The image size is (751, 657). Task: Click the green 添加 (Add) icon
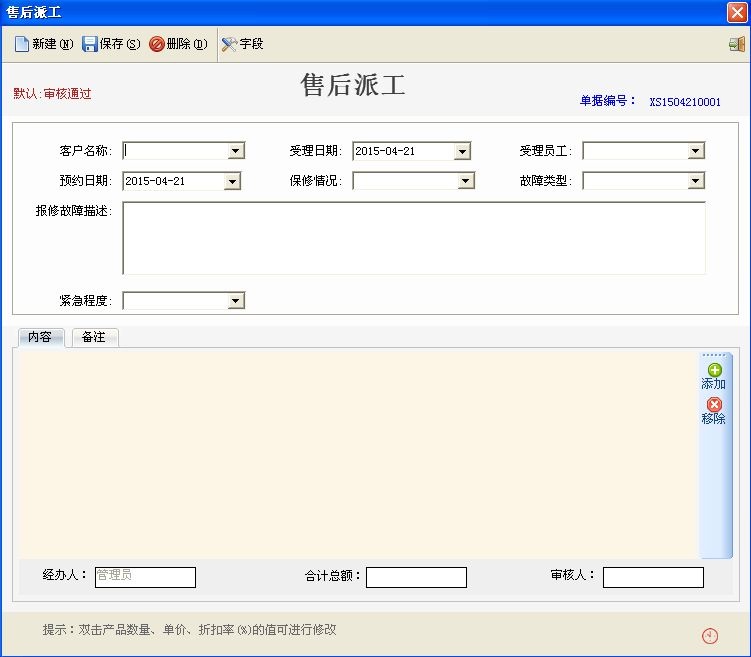(714, 370)
